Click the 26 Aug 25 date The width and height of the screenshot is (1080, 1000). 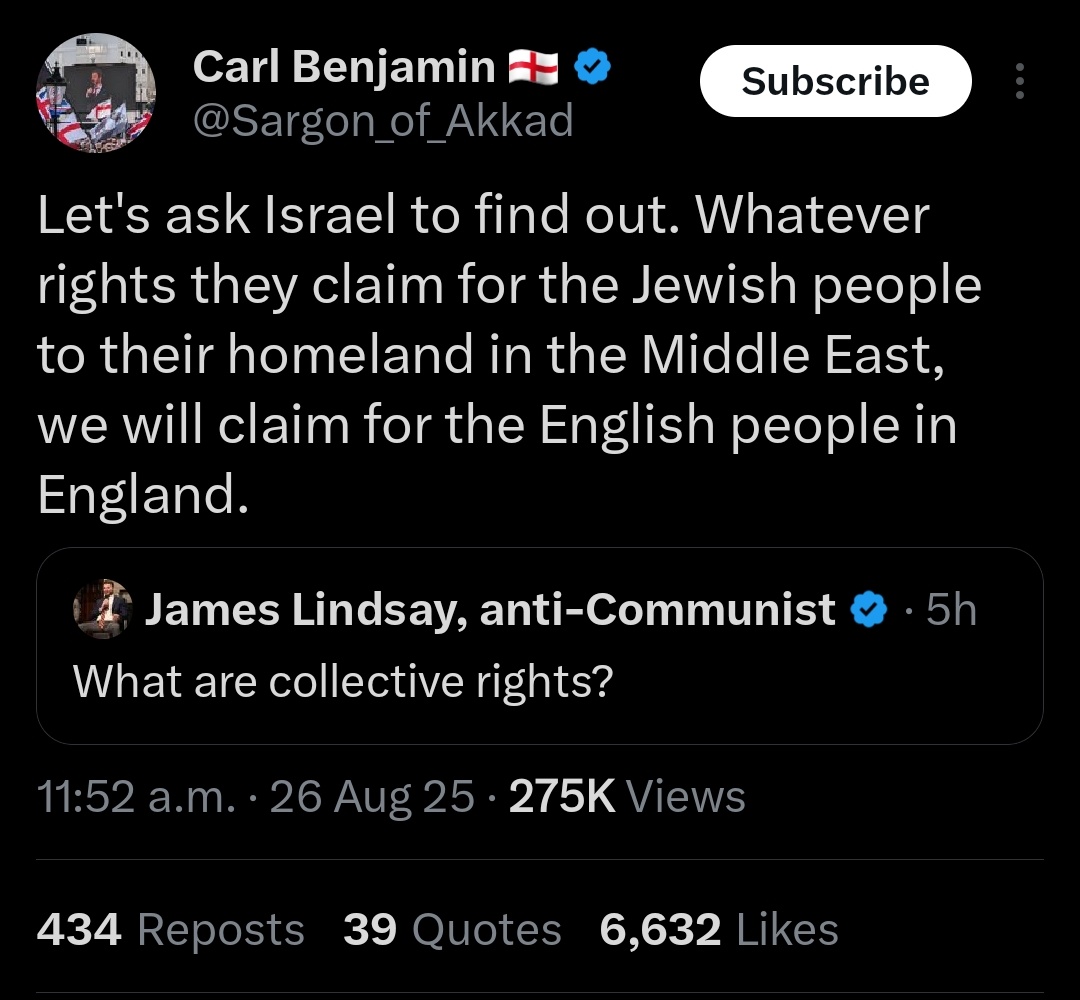[371, 797]
